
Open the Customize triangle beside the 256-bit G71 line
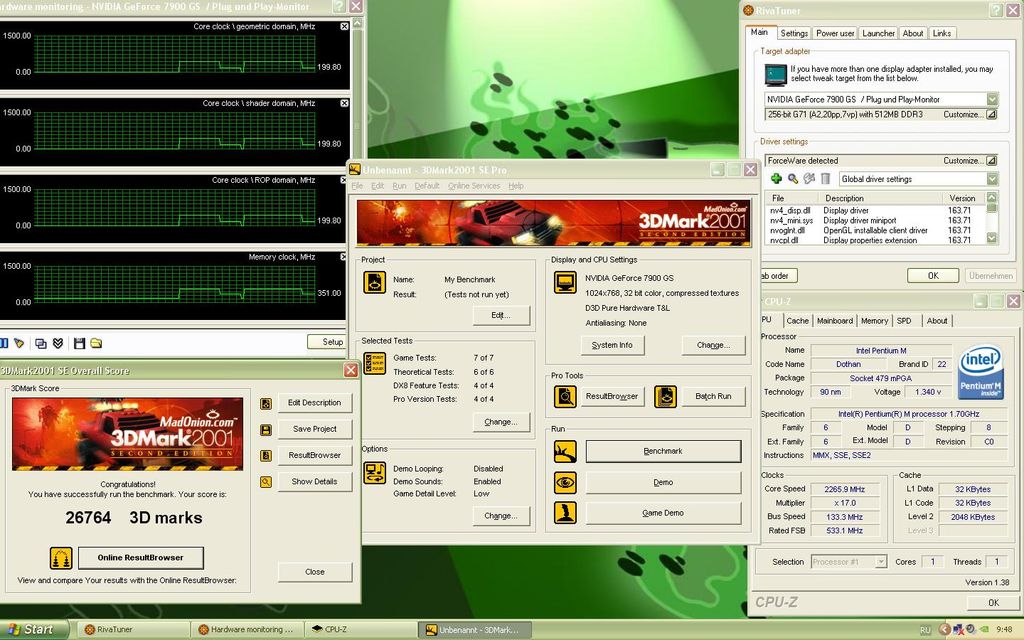click(x=991, y=114)
